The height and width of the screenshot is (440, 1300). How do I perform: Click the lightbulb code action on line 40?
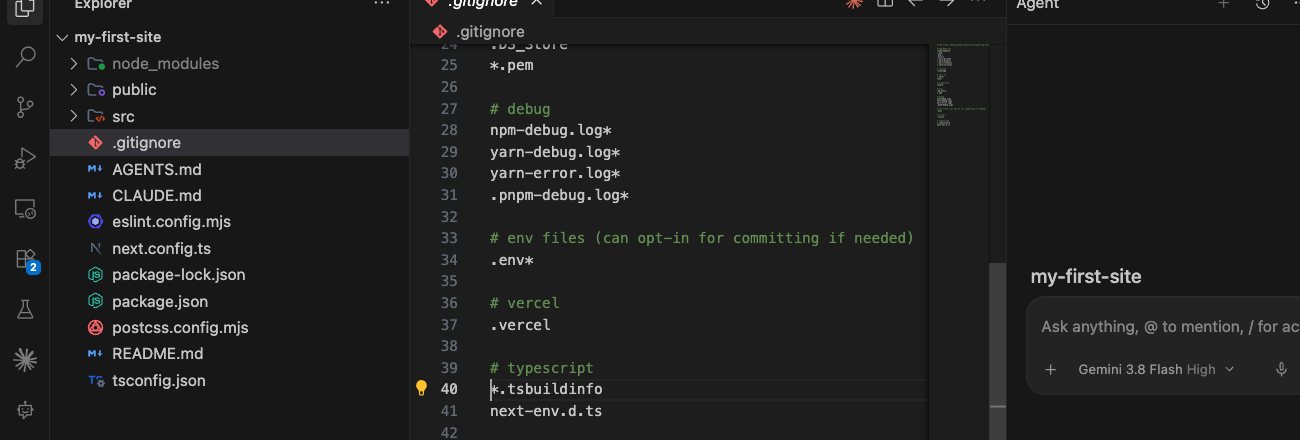click(422, 388)
